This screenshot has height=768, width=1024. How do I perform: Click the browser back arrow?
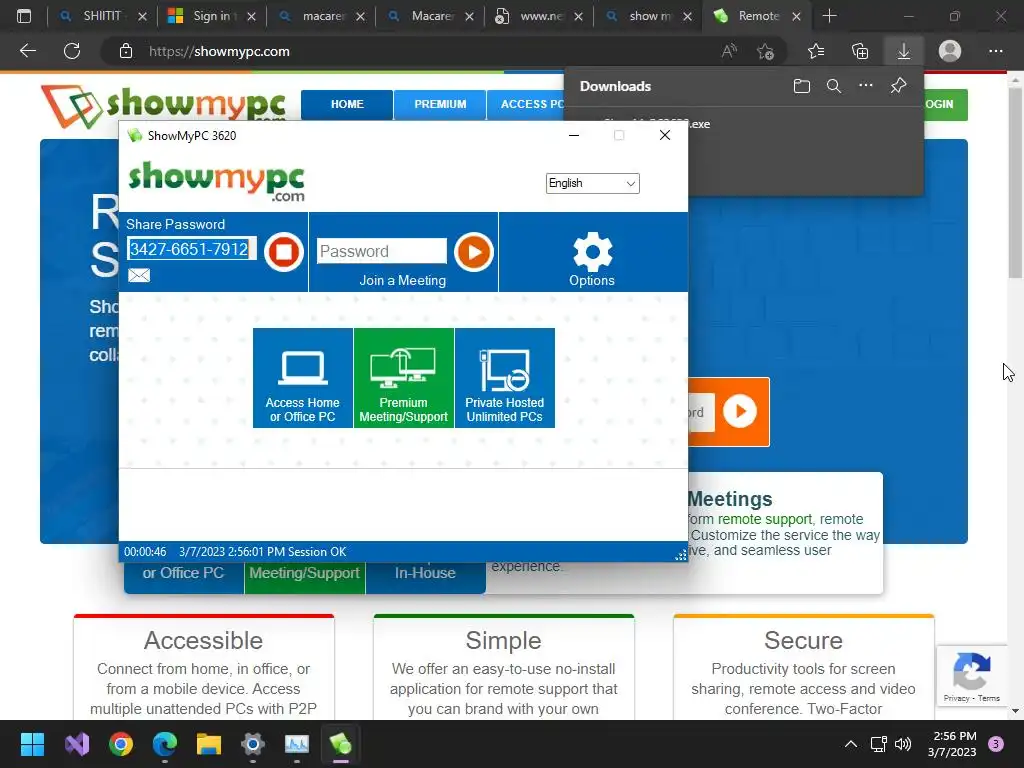pyautogui.click(x=27, y=51)
